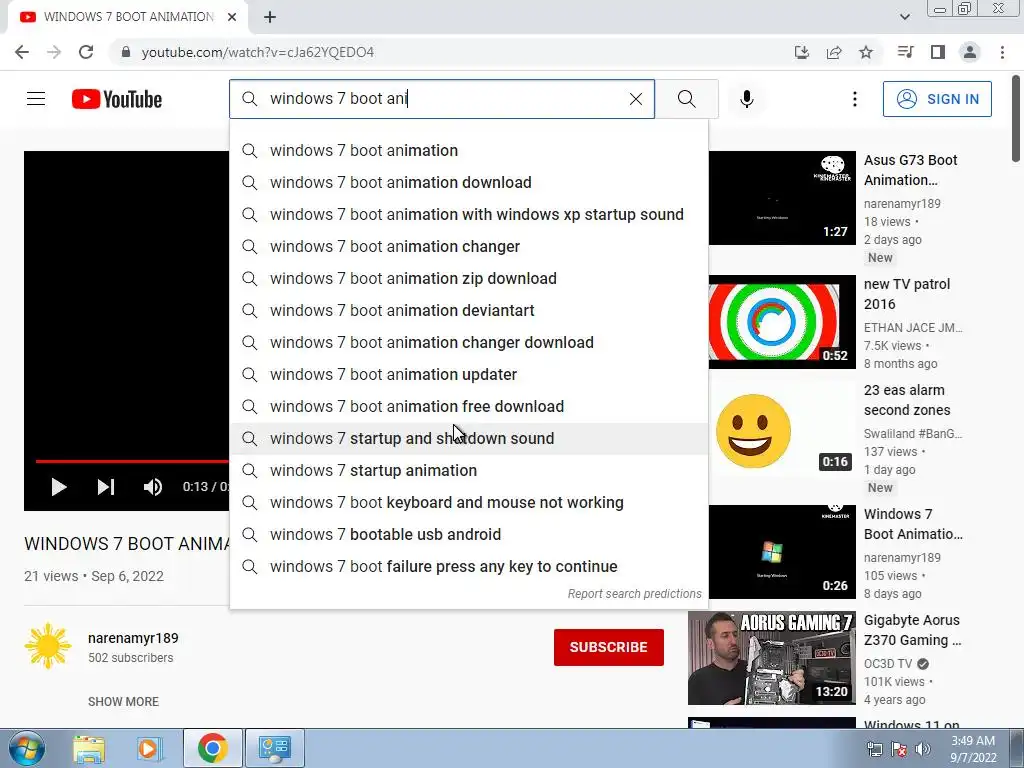Open Asus G73 Boot Animation thumbnail
Screen dimensions: 1024x768
782,198
